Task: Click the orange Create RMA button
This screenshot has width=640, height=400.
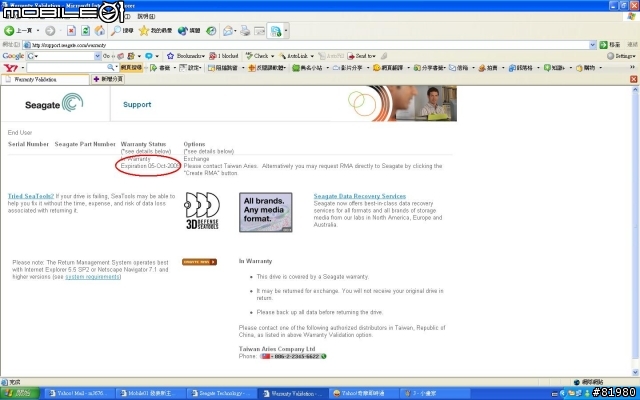Action: coord(199,262)
